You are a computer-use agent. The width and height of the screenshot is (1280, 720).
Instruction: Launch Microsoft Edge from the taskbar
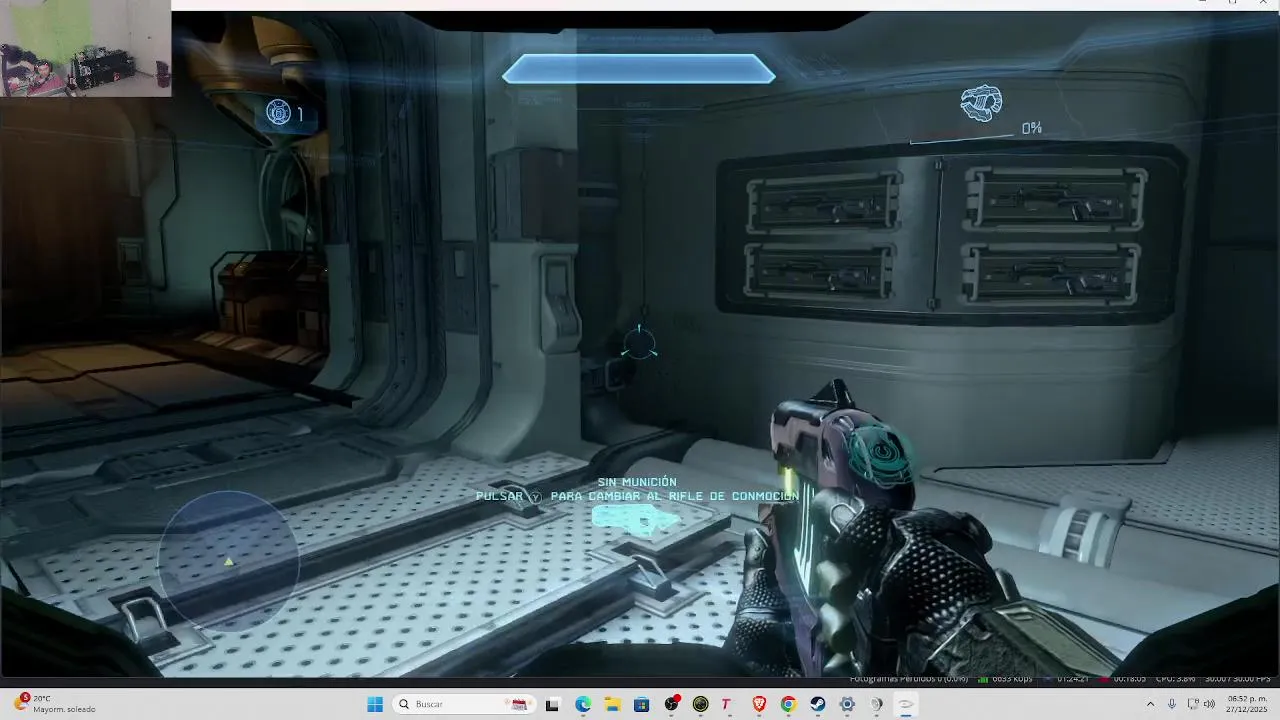(583, 704)
